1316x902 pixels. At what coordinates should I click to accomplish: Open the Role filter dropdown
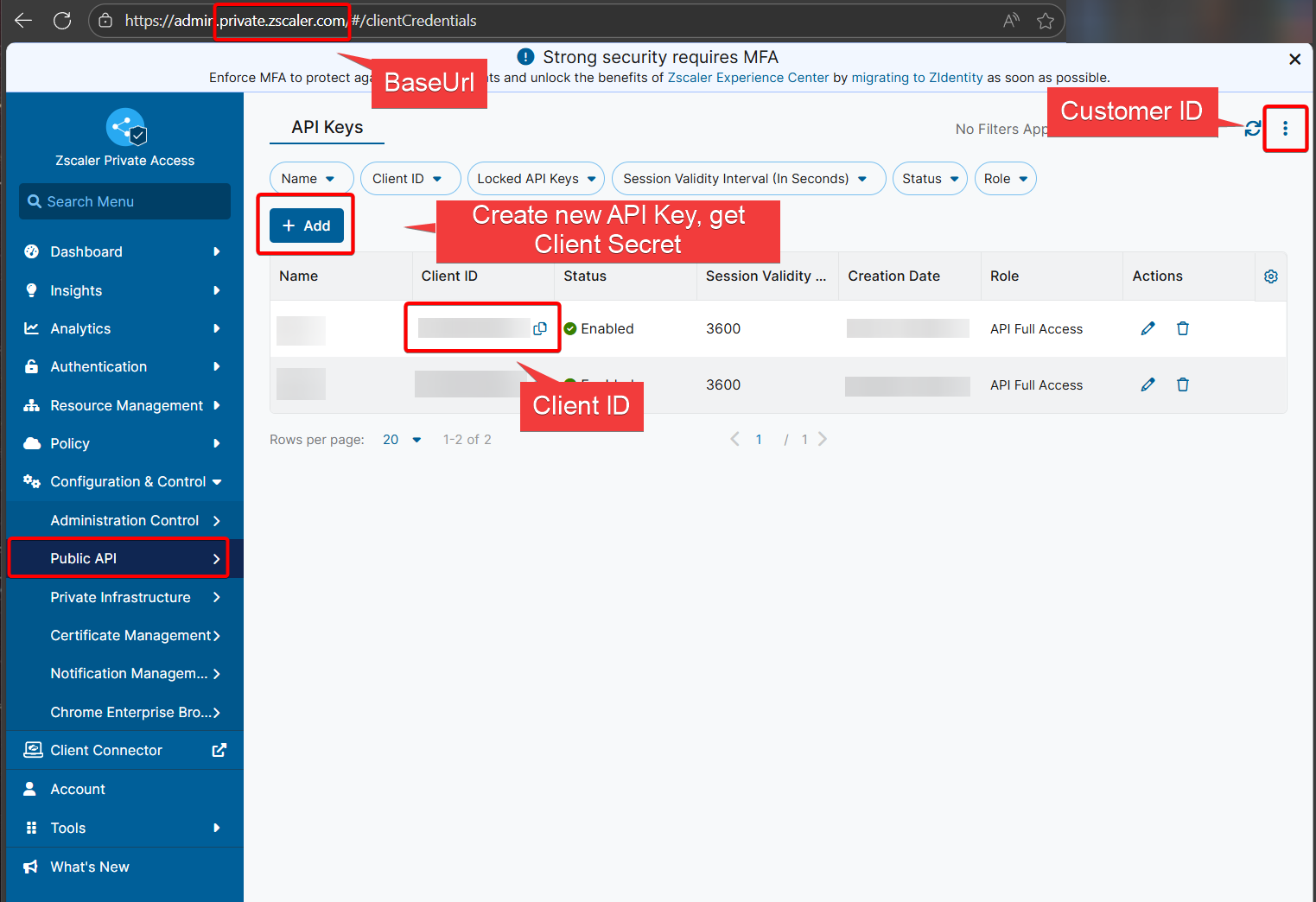1005,179
